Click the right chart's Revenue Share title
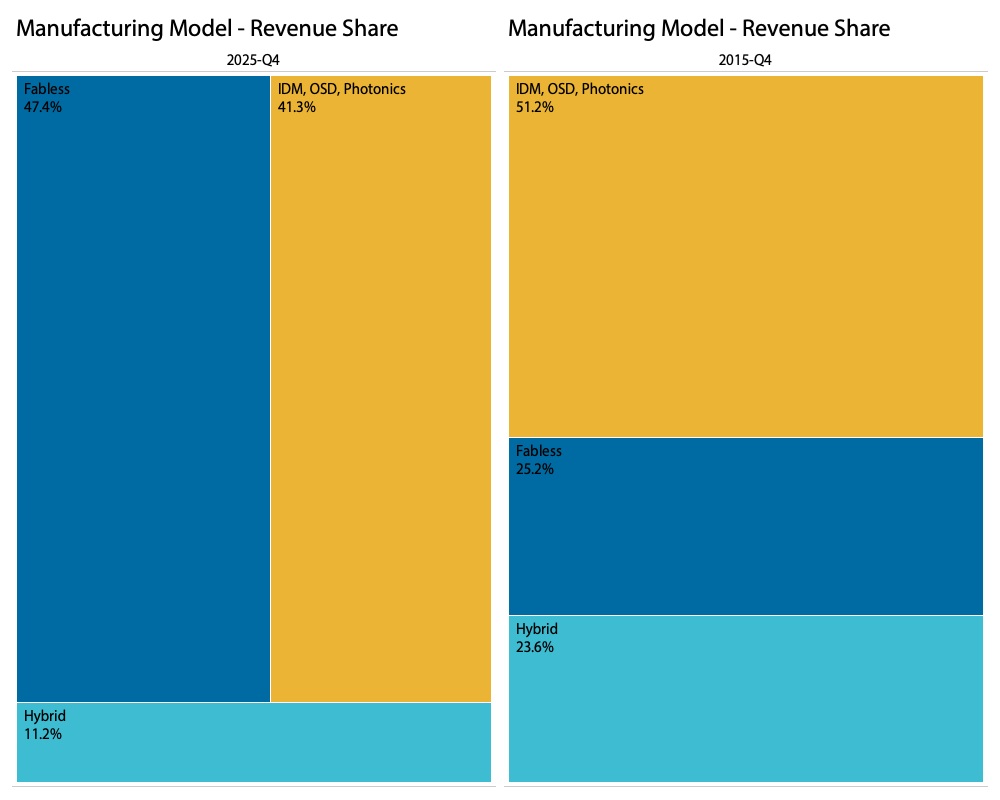The image size is (1000, 800). pos(699,28)
